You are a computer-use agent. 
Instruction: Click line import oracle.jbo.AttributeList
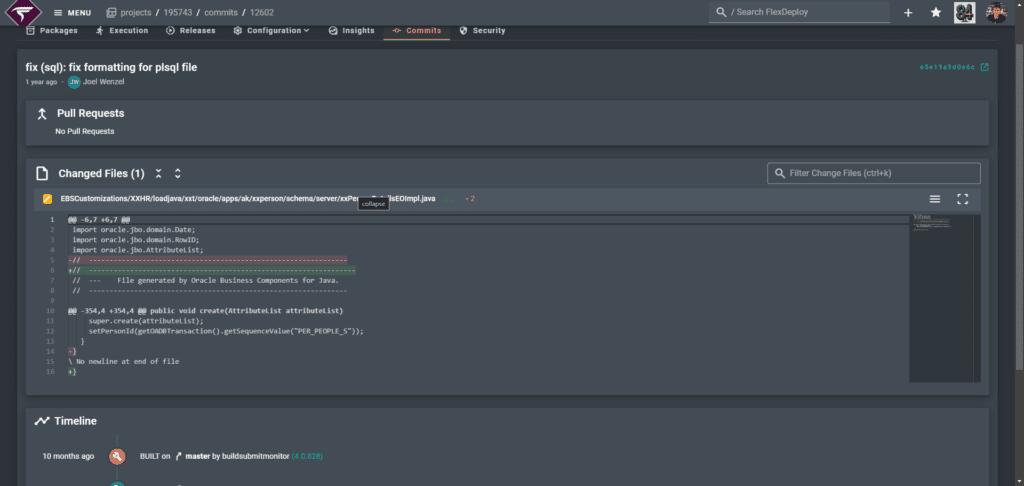[138, 250]
